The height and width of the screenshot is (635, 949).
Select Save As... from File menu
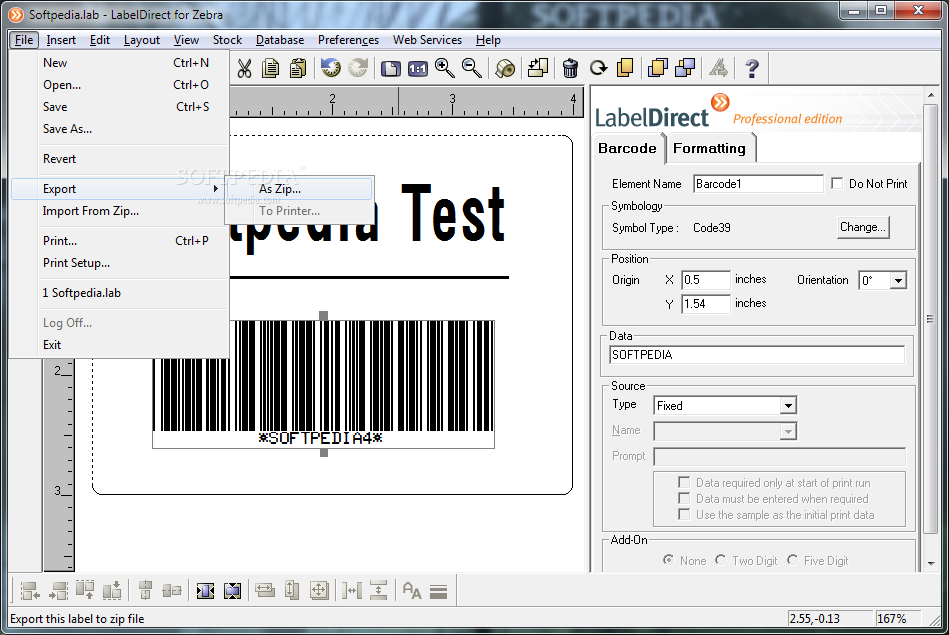pos(120,129)
